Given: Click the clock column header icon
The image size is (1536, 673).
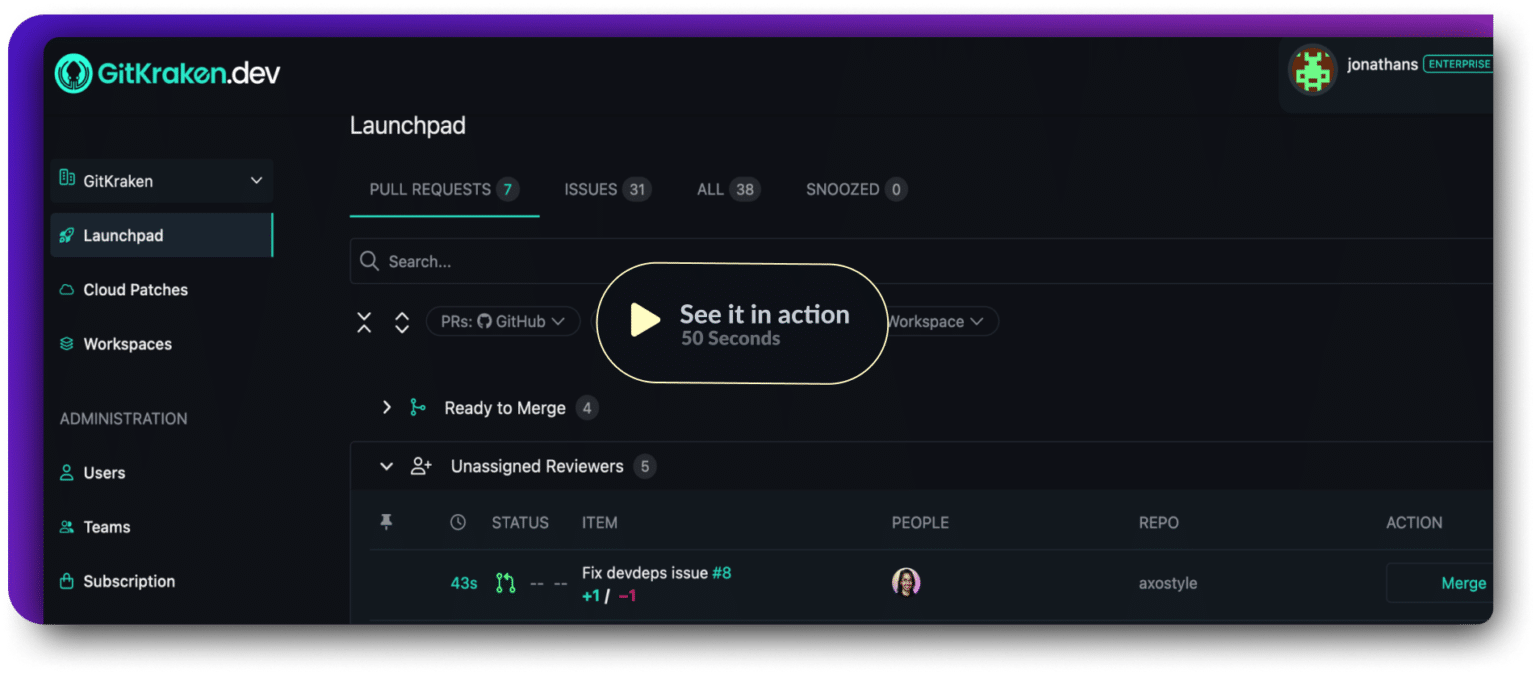Looking at the screenshot, I should [x=458, y=522].
